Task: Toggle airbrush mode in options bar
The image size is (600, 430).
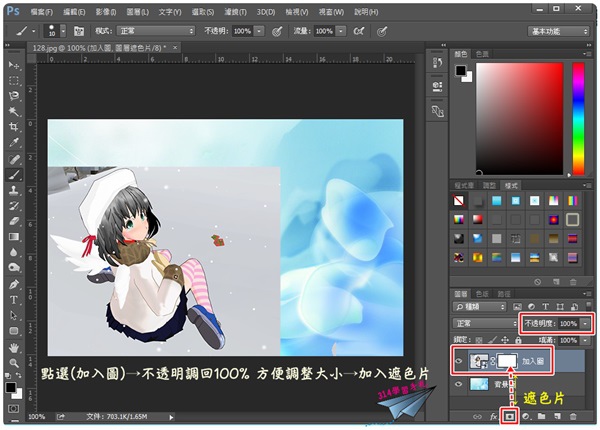Action: [x=359, y=31]
